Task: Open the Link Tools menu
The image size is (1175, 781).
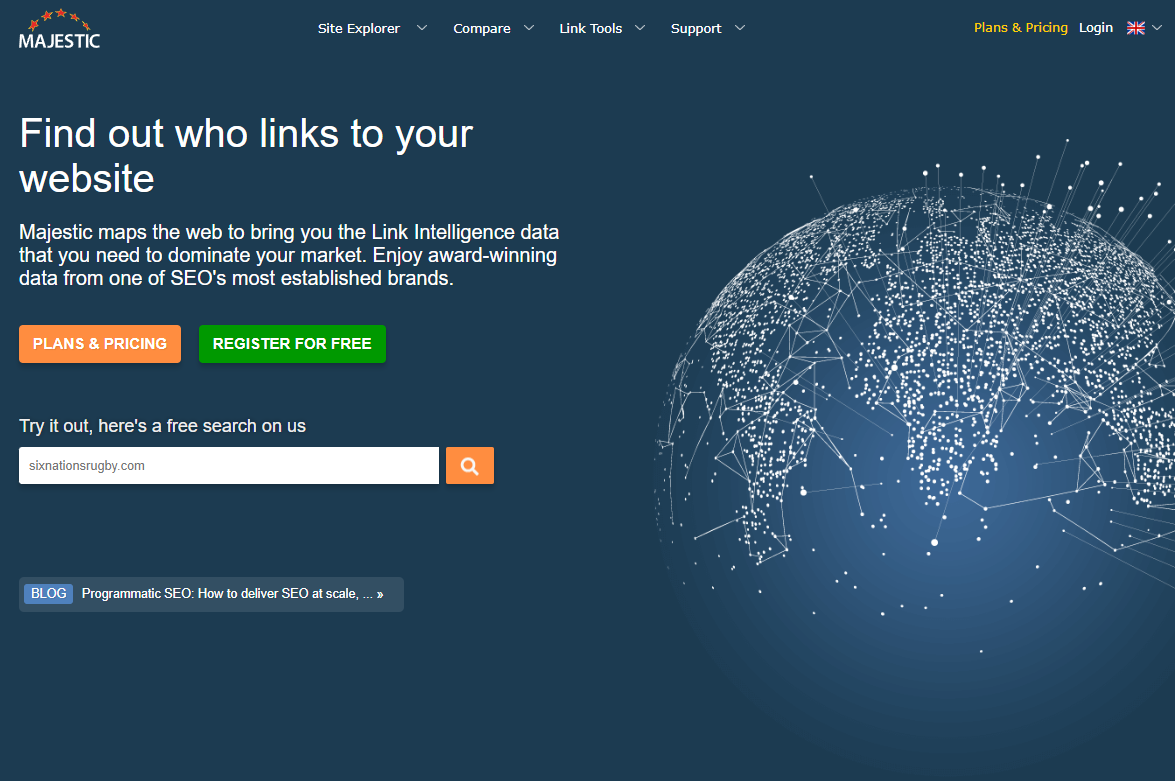Action: [x=590, y=28]
